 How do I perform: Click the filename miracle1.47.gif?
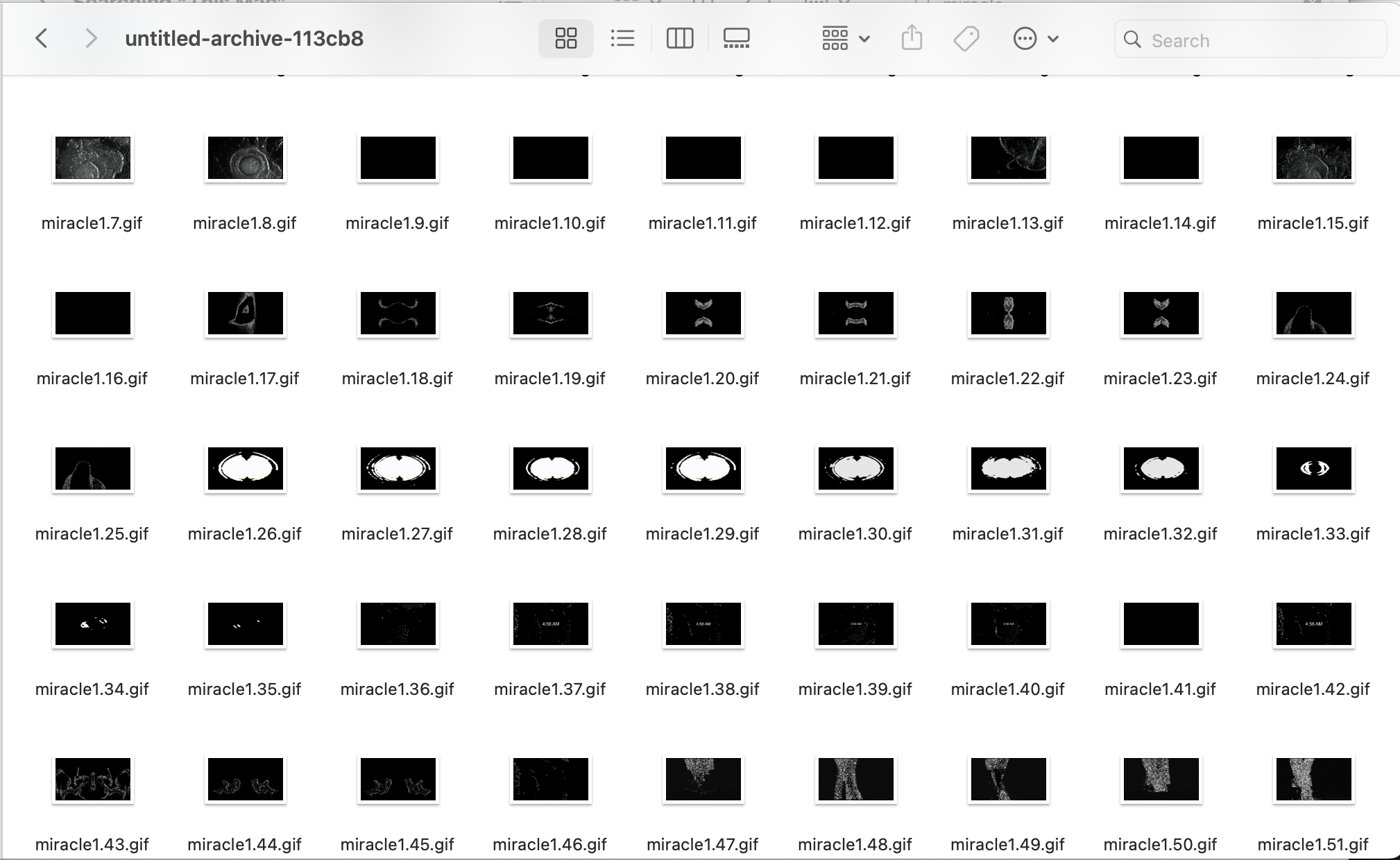click(703, 845)
